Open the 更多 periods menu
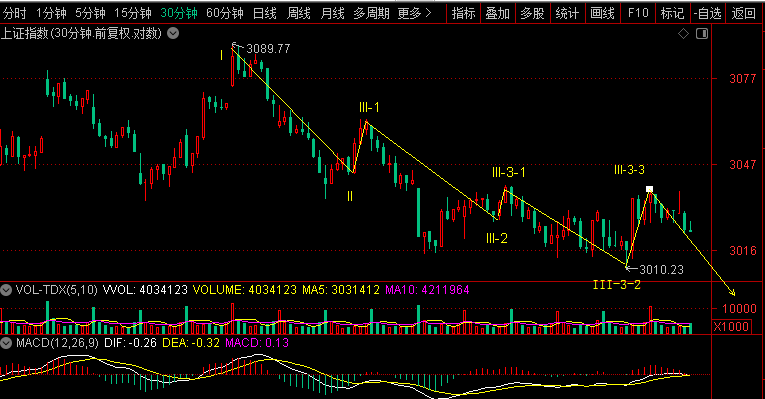This screenshot has width=765, height=399. tap(414, 13)
